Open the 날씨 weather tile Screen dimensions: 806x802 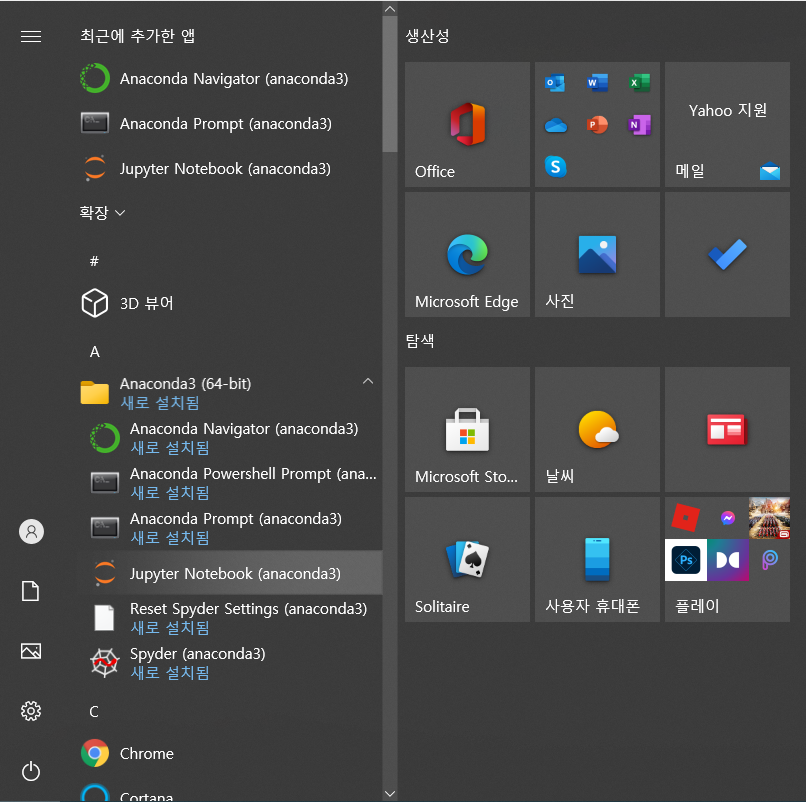597,429
